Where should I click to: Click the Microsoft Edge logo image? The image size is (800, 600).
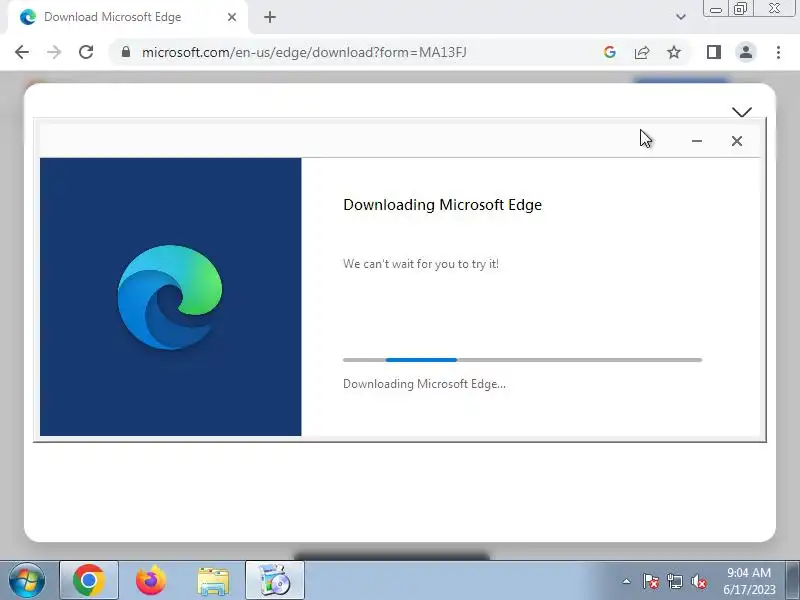coord(170,297)
